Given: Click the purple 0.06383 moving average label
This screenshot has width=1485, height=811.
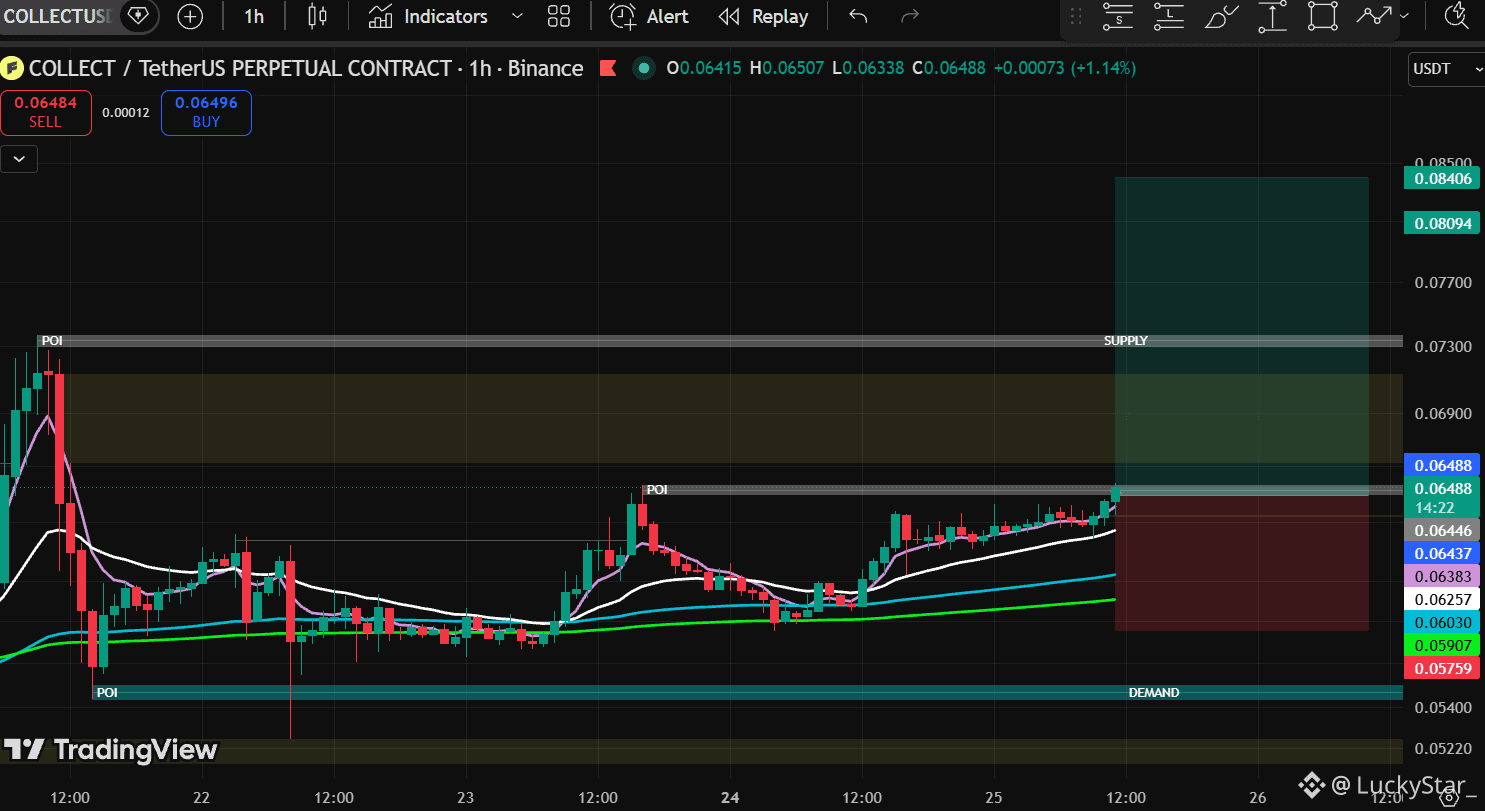Looking at the screenshot, I should [x=1443, y=576].
